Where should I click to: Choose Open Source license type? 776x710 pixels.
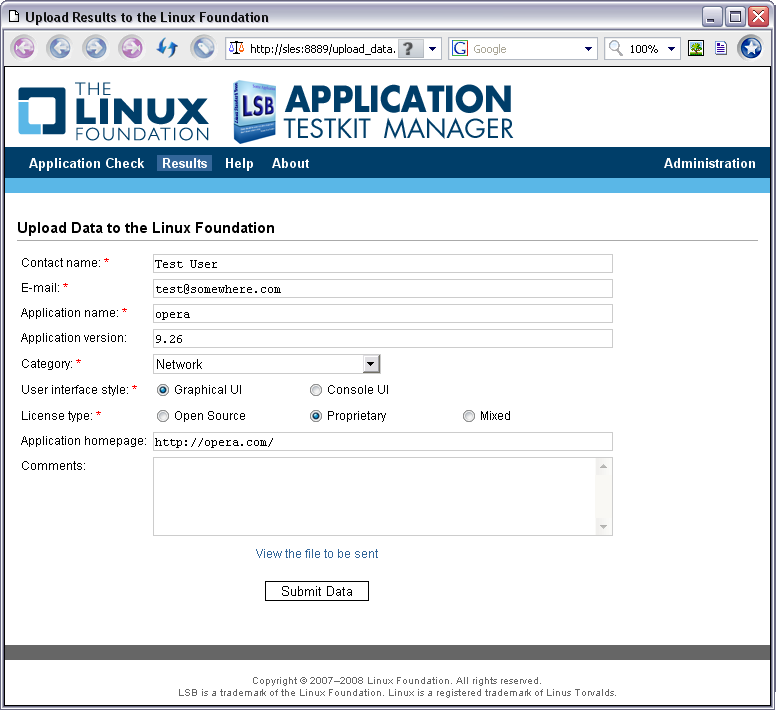(x=163, y=416)
